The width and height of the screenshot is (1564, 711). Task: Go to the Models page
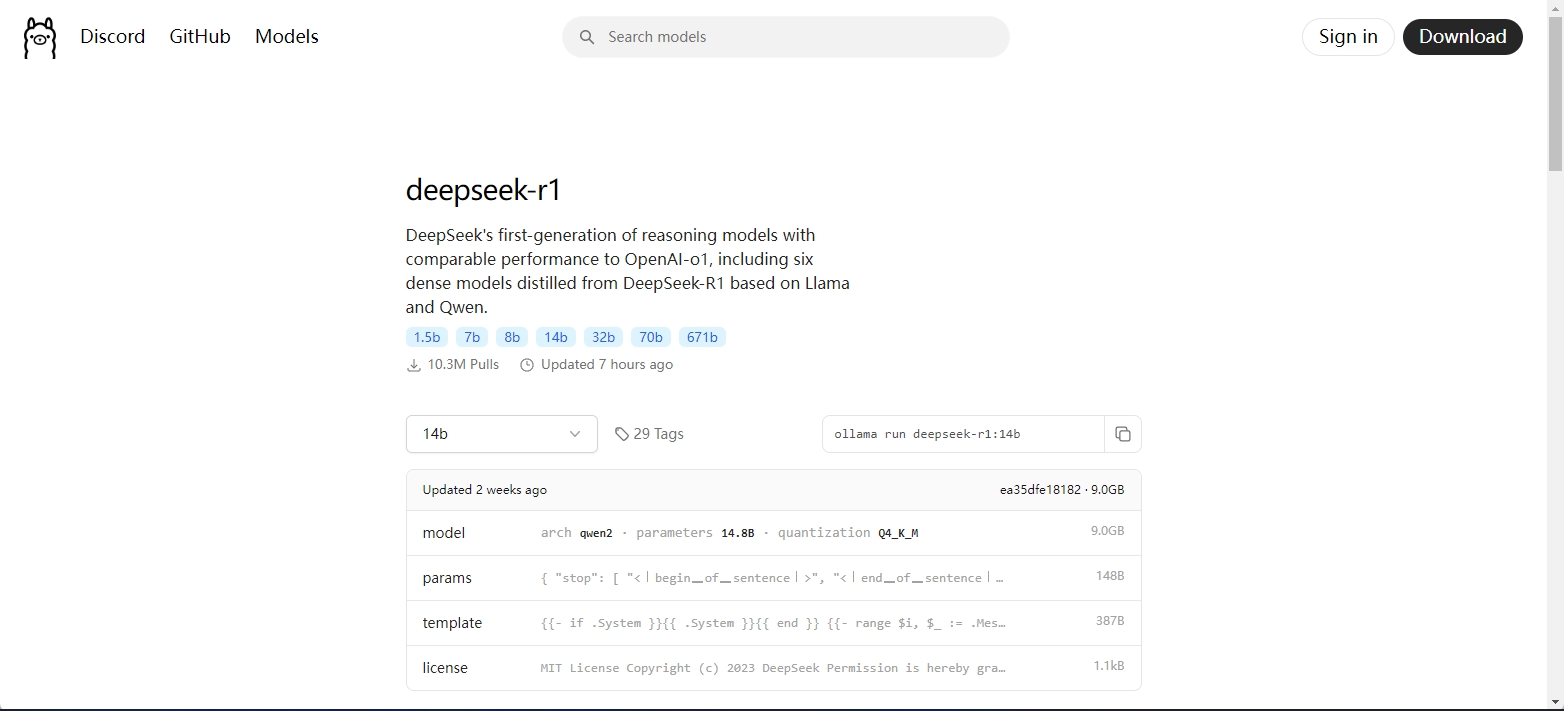point(287,36)
